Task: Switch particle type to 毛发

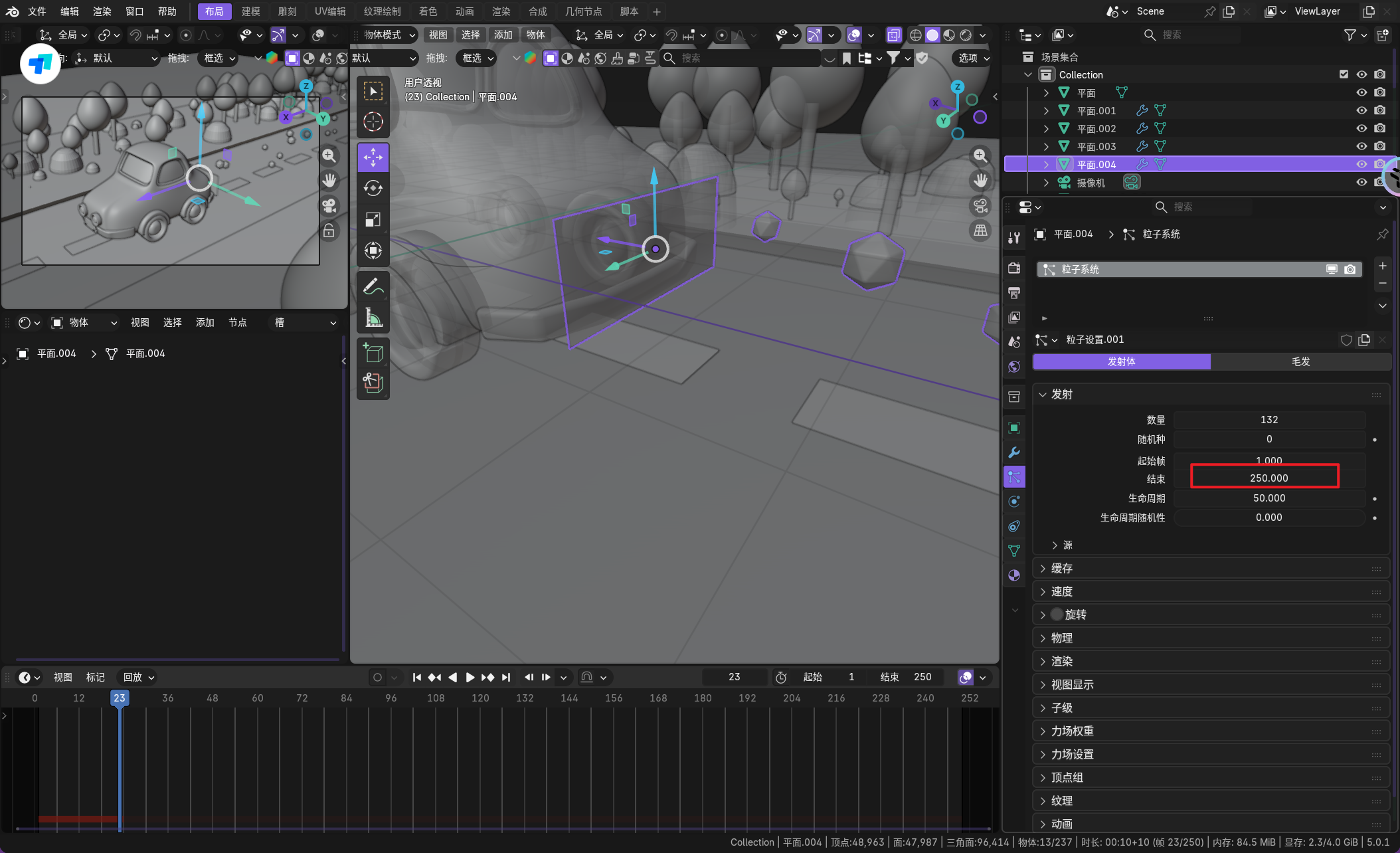Action: (1300, 361)
